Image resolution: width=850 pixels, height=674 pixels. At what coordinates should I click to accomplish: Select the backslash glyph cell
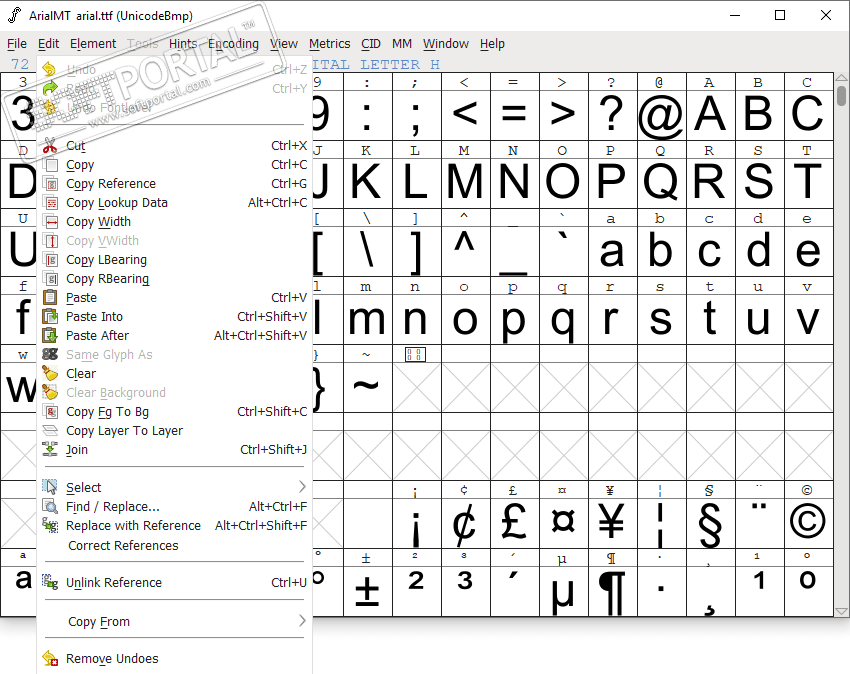coord(368,252)
